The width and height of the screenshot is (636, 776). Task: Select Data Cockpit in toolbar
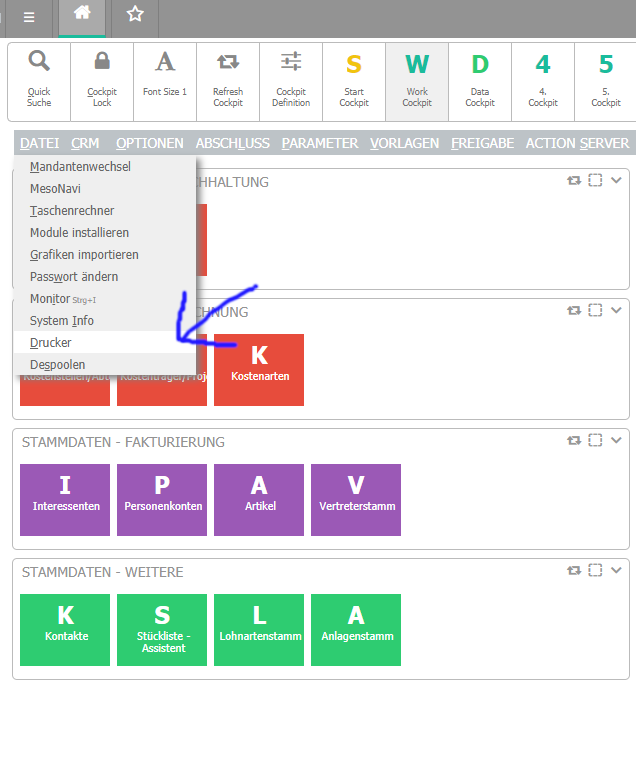[x=480, y=75]
